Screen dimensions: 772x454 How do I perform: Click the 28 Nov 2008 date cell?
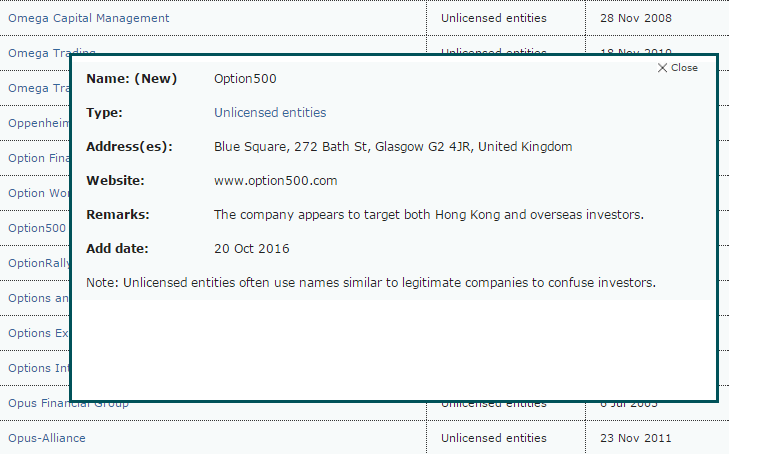tap(636, 18)
